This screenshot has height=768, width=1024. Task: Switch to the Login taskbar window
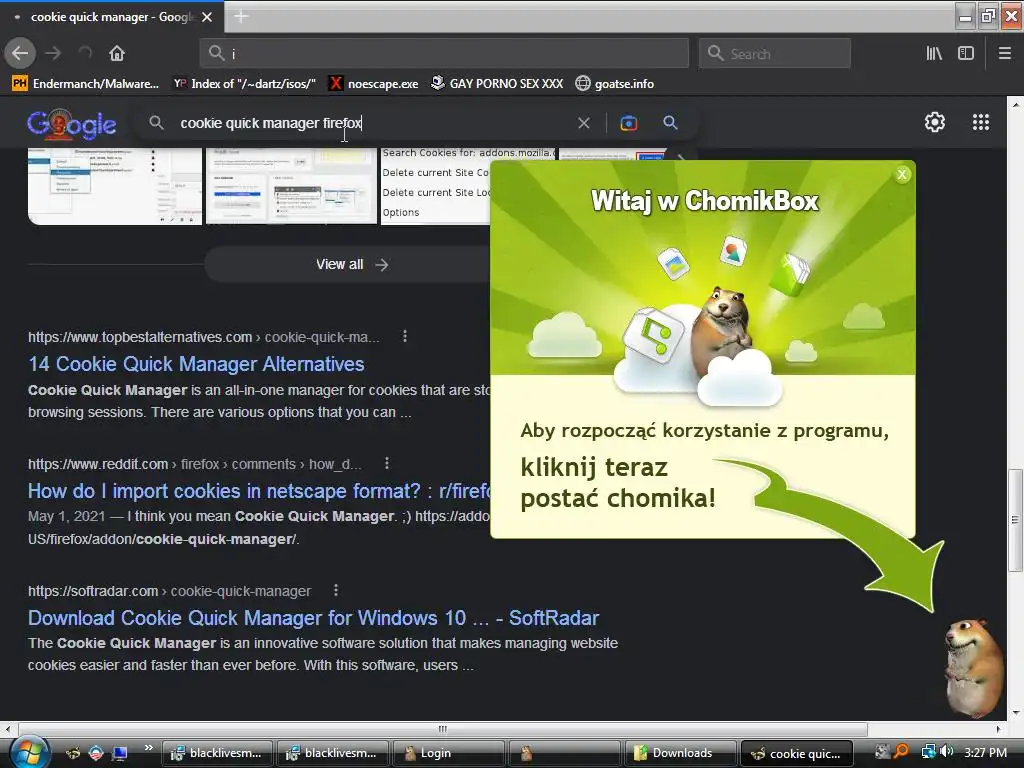(x=447, y=753)
